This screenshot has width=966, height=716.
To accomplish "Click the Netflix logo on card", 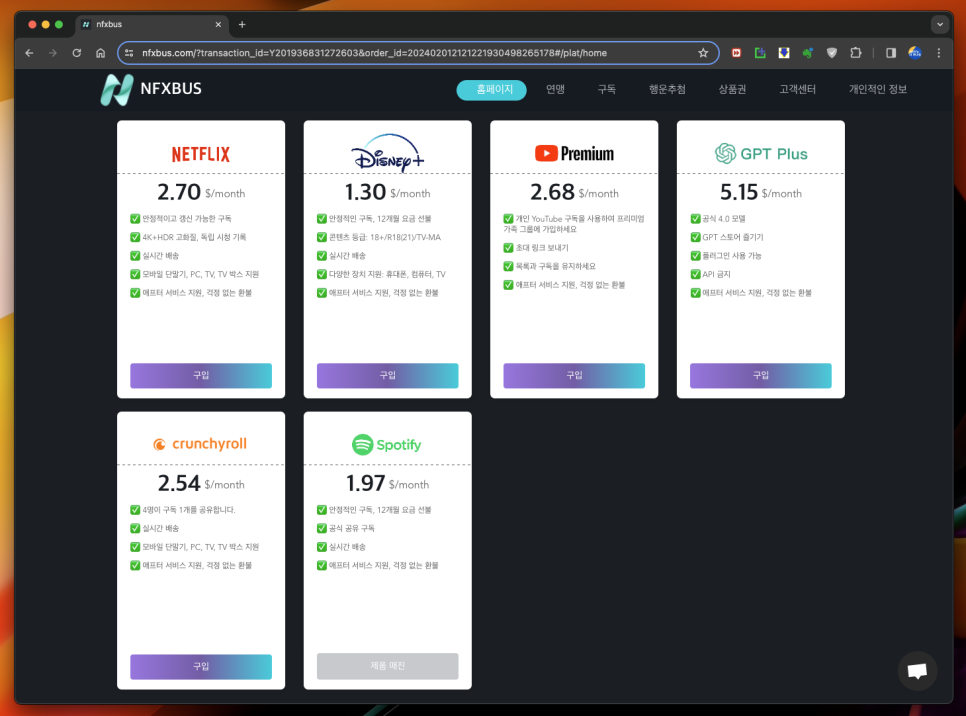I will (201, 154).
